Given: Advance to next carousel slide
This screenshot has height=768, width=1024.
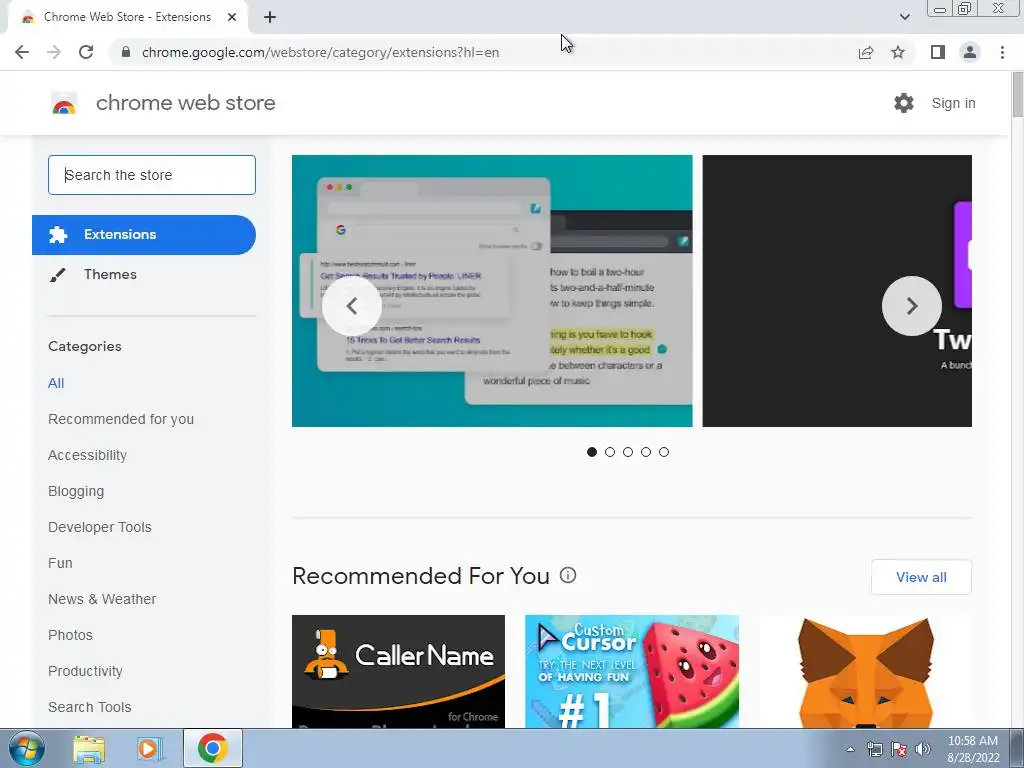Looking at the screenshot, I should tap(912, 306).
